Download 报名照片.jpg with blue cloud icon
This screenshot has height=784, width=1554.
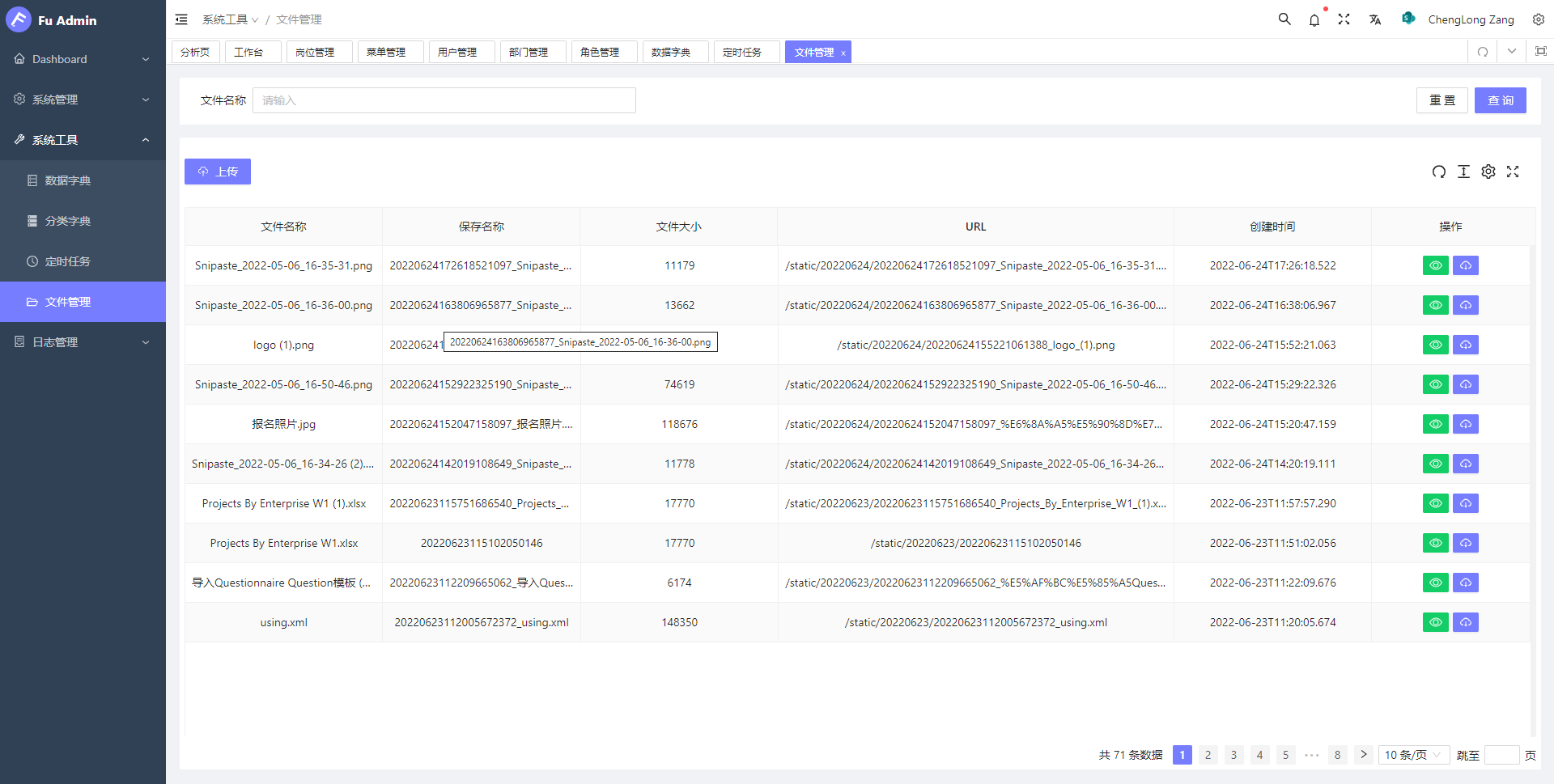[1466, 424]
